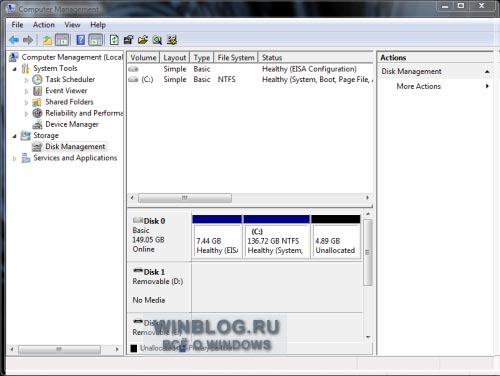Open the View menu
Screen dimensions: 500x376
pyautogui.click(x=72, y=25)
